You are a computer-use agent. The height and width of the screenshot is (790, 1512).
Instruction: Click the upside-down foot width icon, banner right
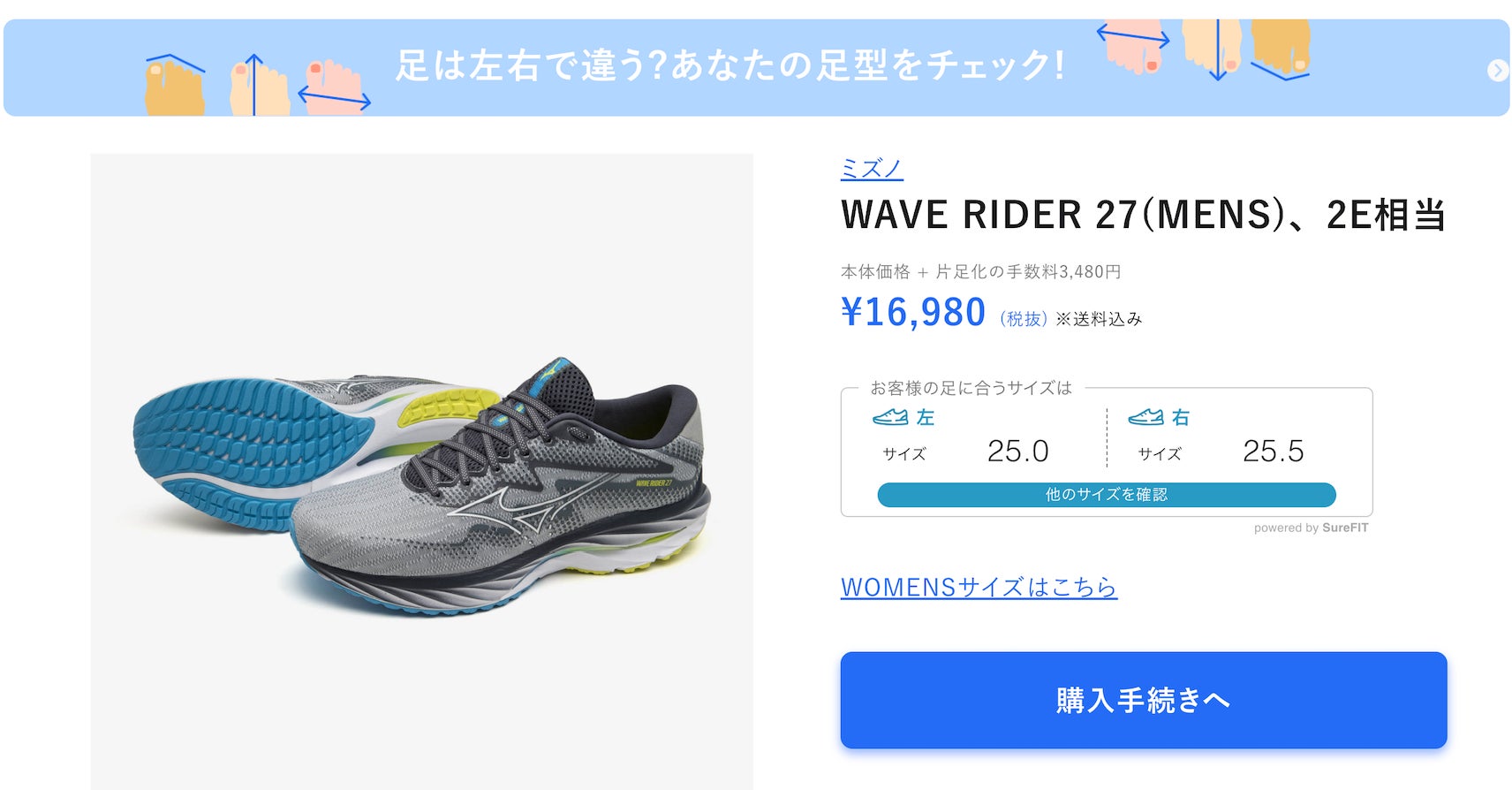click(1133, 46)
